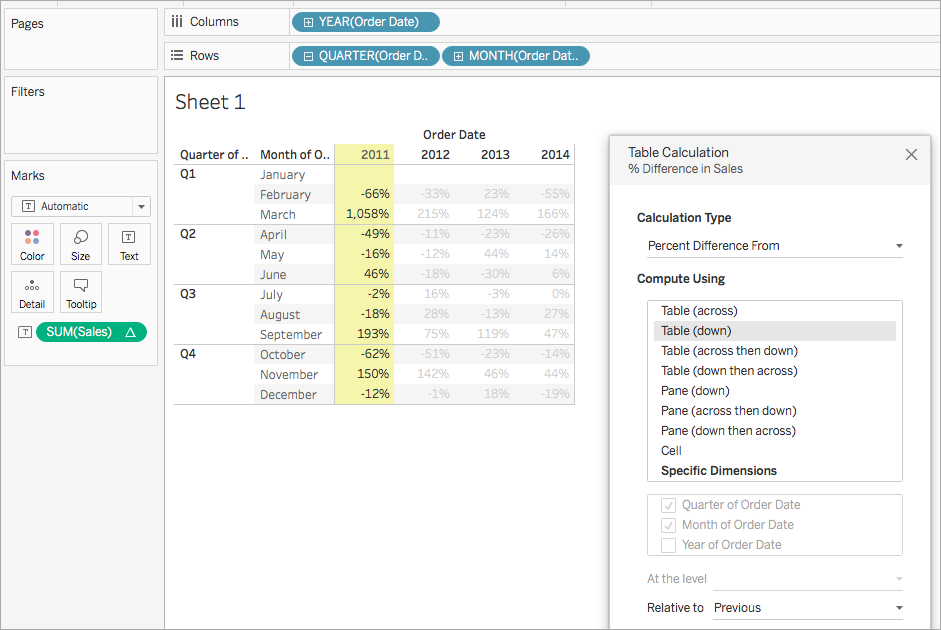Open the Calculation Type dropdown

click(x=775, y=246)
